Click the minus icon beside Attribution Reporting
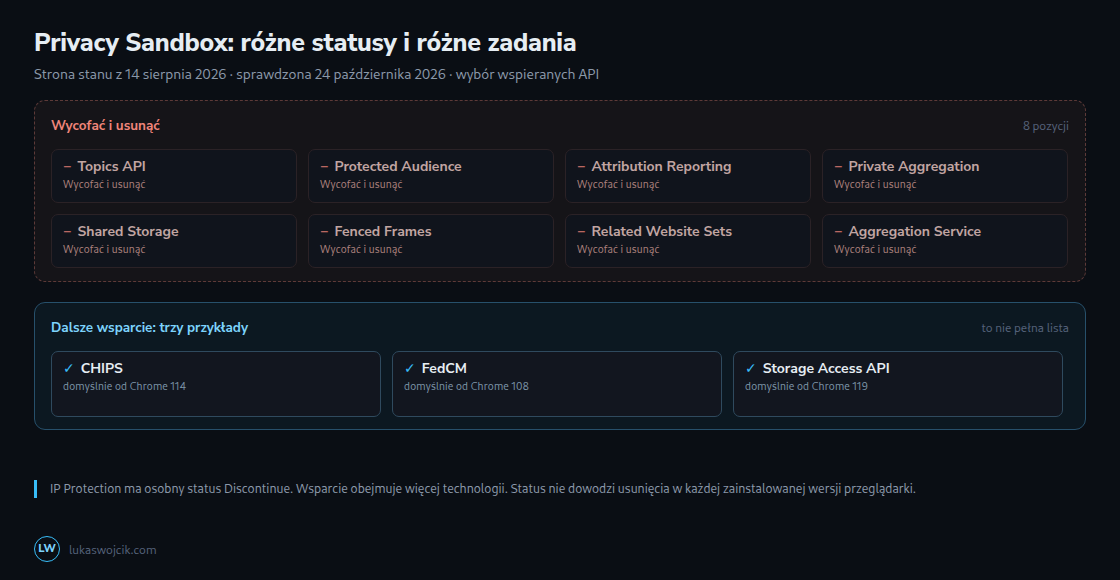 581,166
